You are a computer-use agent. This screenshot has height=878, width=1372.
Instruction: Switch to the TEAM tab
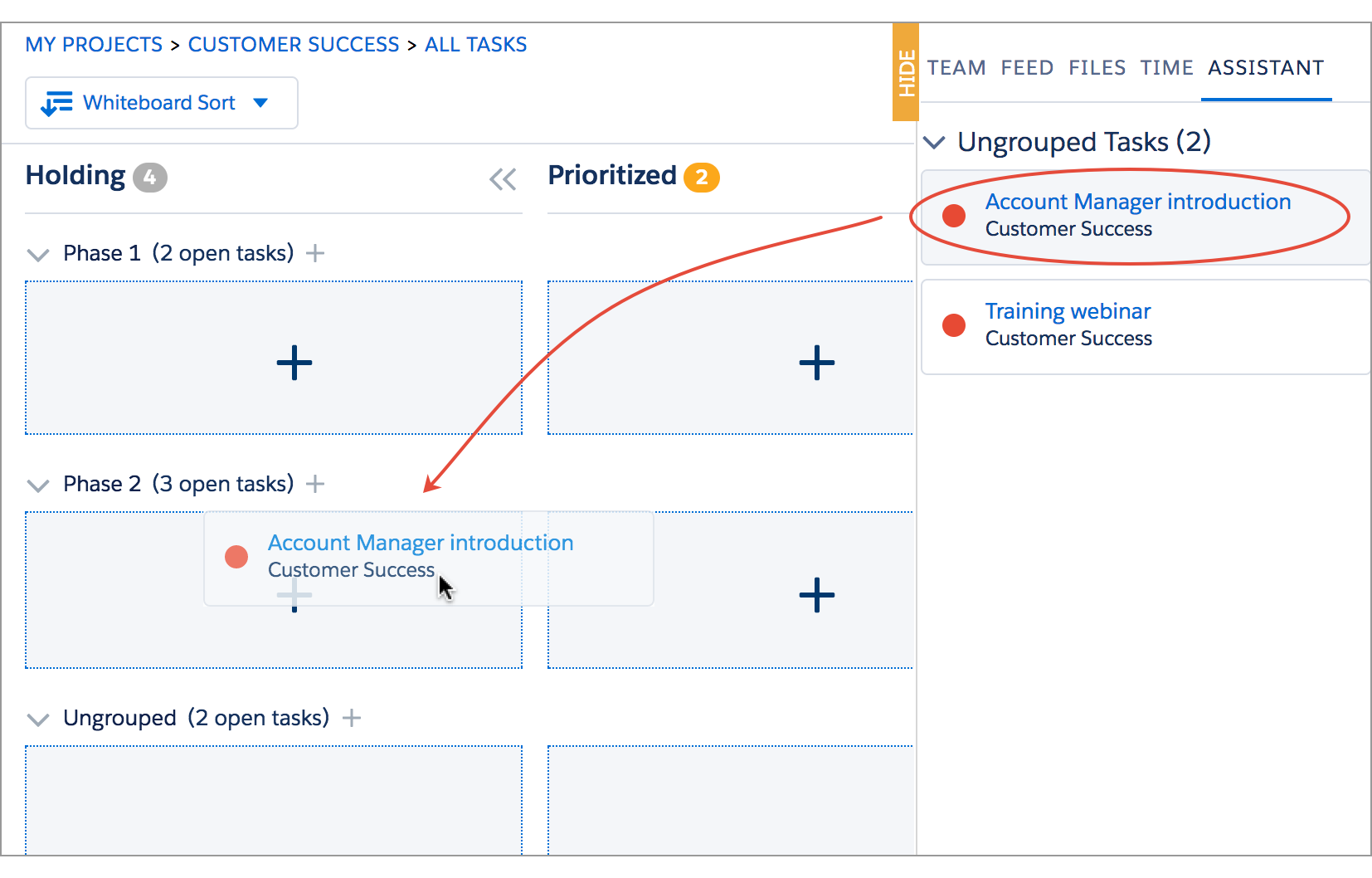pos(956,68)
